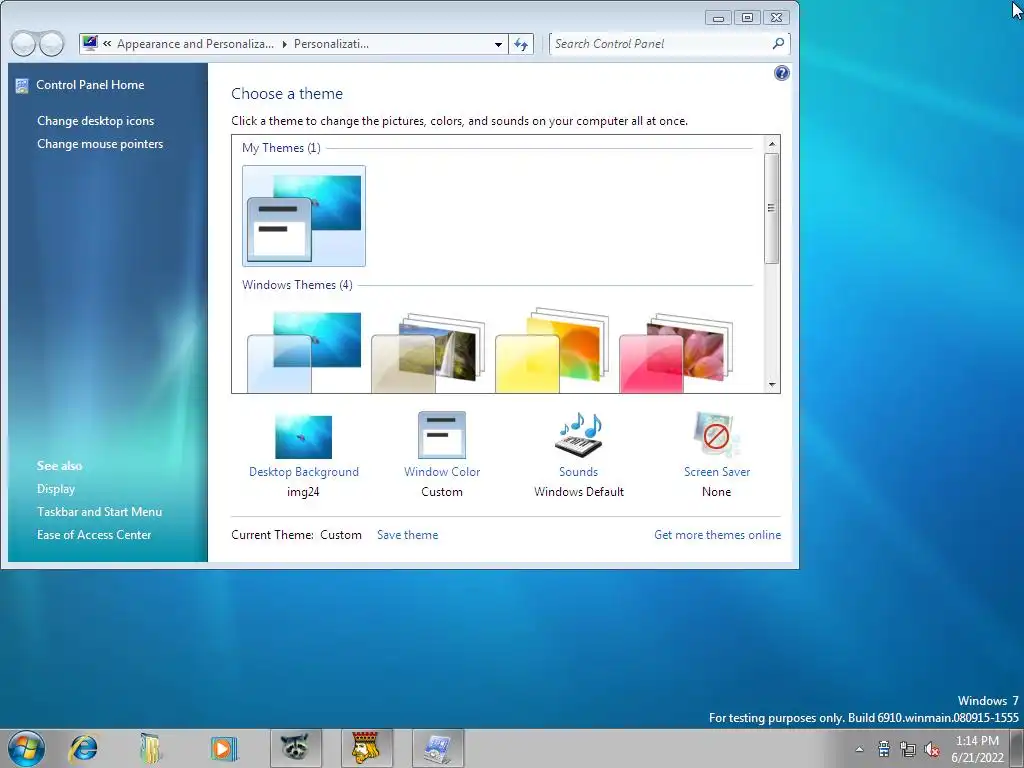The height and width of the screenshot is (768, 1024).
Task: Click the taskbar clock 1:14 PM
Action: (x=977, y=741)
